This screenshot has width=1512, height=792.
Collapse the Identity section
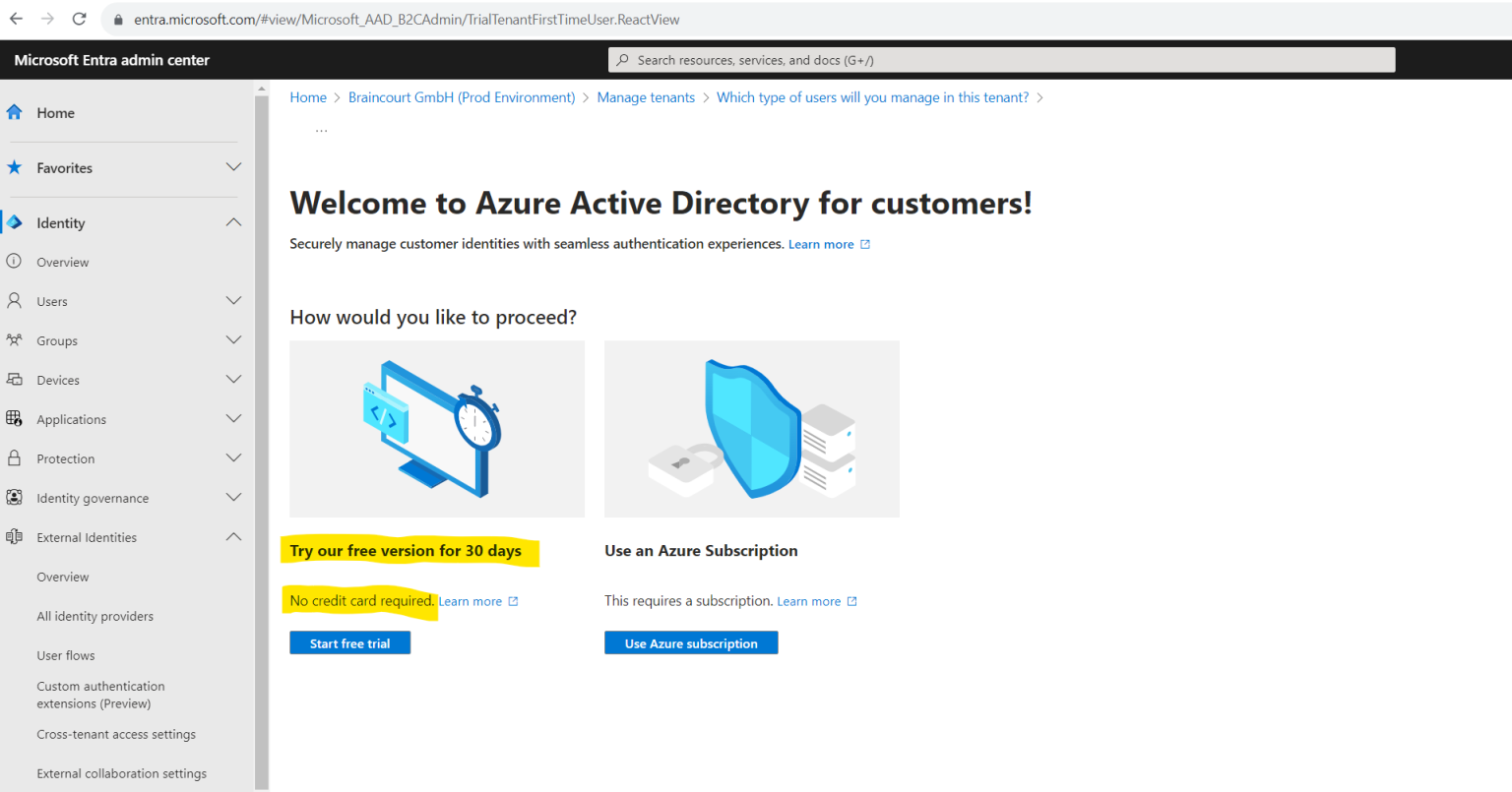pyautogui.click(x=233, y=222)
